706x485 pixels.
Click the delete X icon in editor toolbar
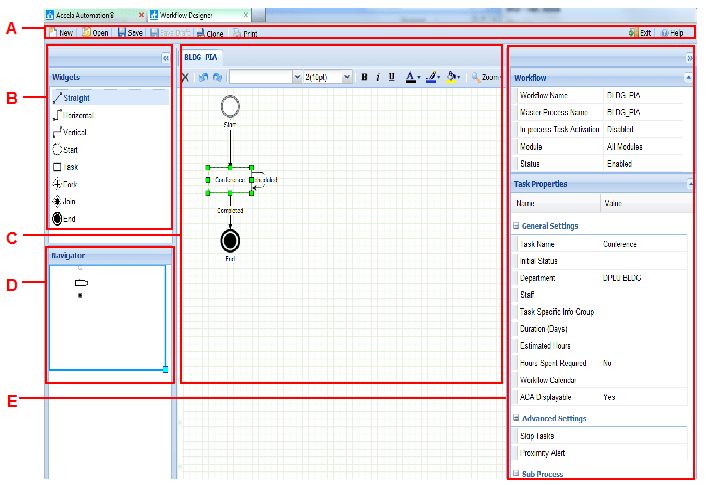pos(185,77)
